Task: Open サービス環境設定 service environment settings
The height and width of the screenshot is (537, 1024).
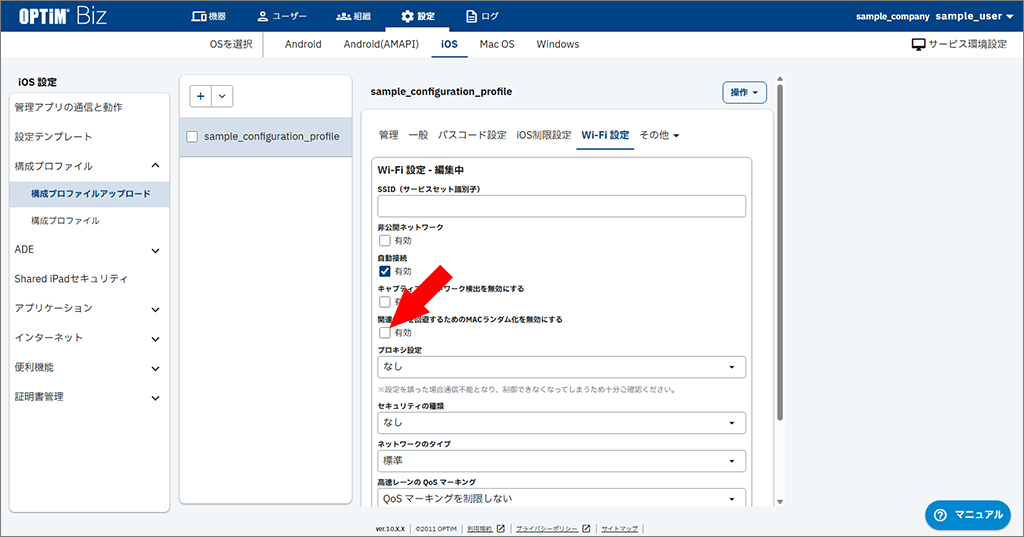Action: 959,44
